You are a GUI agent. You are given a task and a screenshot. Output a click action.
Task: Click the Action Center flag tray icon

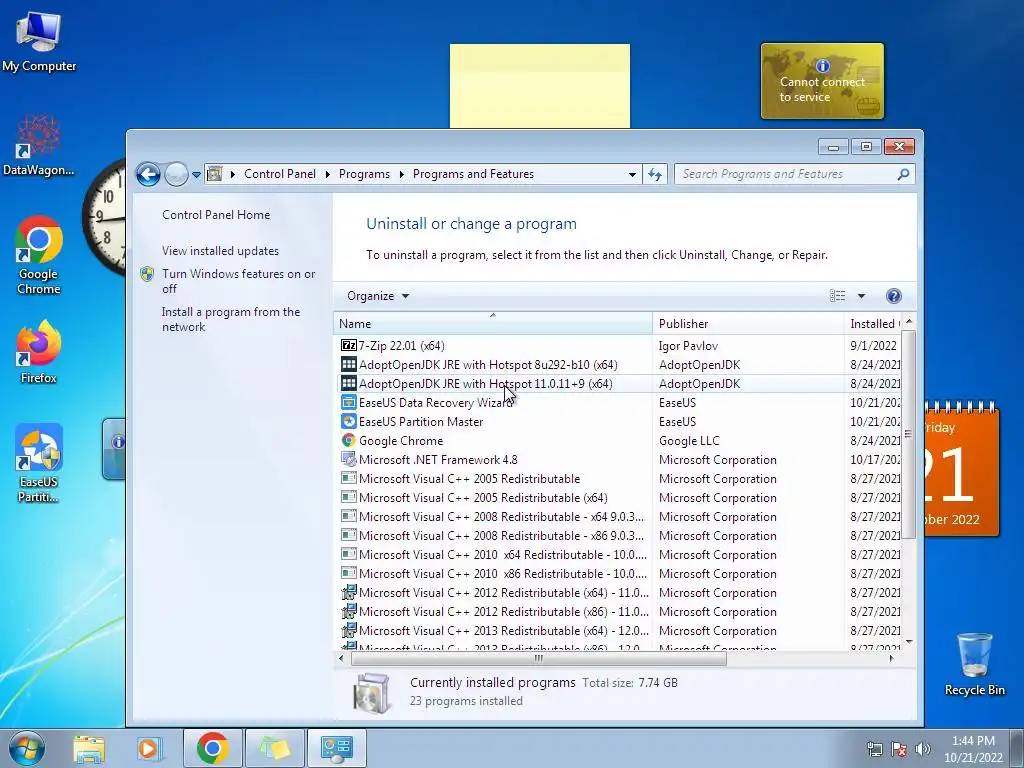coord(899,749)
